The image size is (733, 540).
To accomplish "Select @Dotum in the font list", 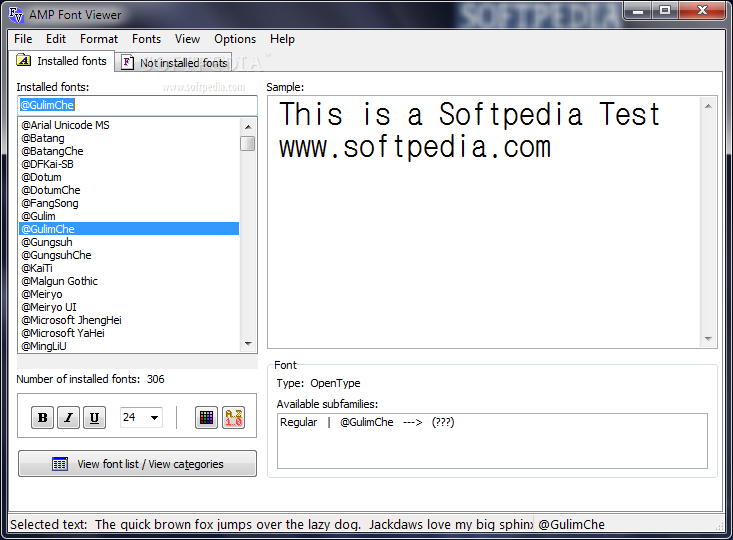I will click(x=129, y=177).
